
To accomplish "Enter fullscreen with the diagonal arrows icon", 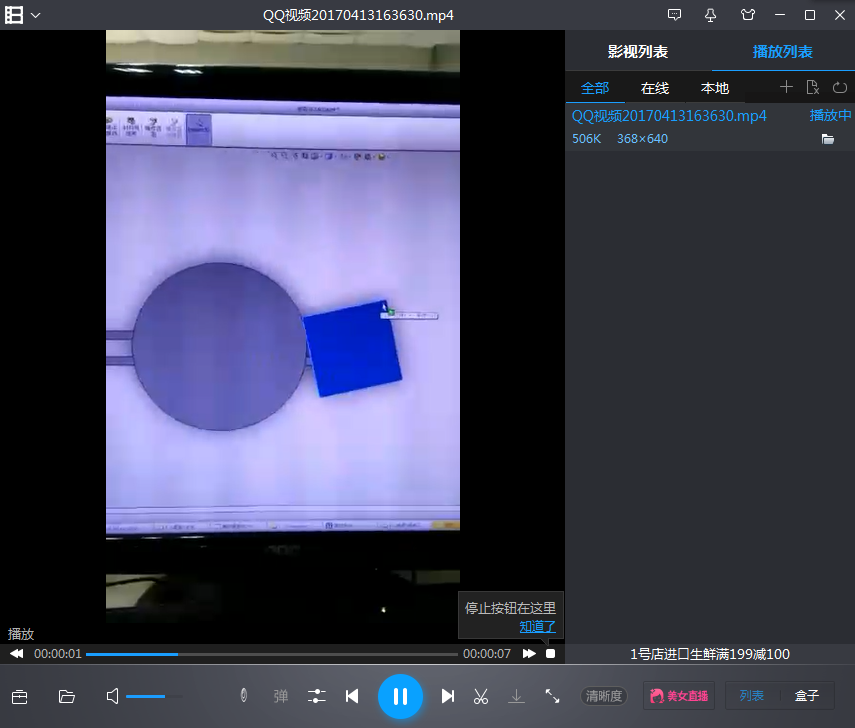I will 552,696.
